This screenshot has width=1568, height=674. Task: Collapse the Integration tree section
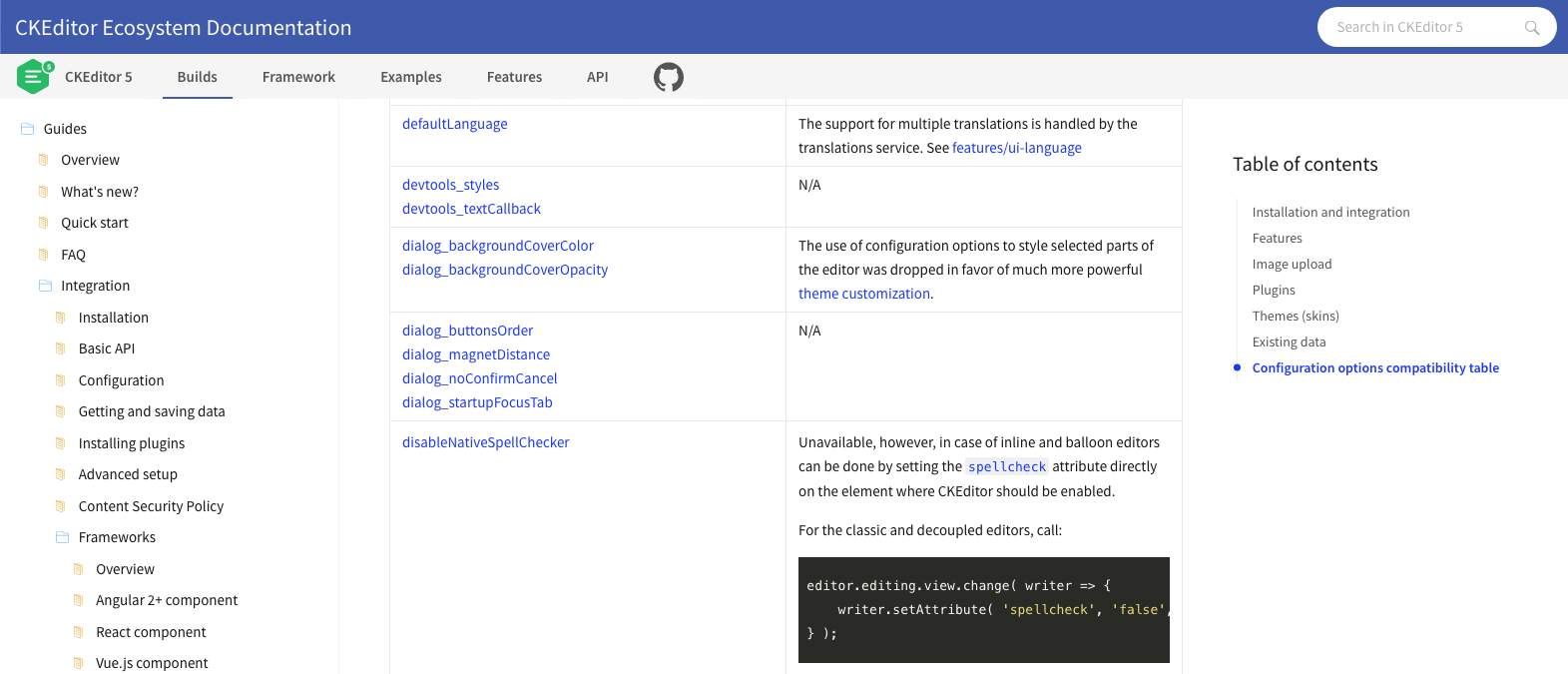[95, 286]
